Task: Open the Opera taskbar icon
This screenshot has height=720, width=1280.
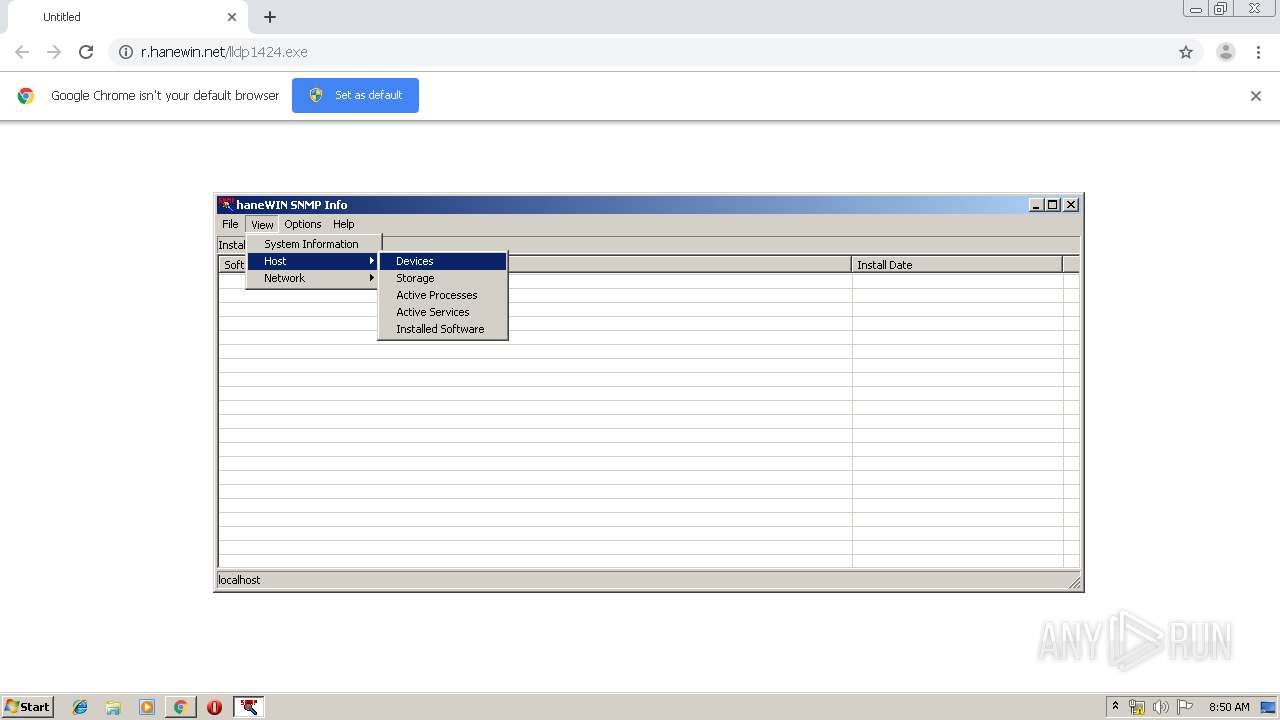Action: pos(214,707)
